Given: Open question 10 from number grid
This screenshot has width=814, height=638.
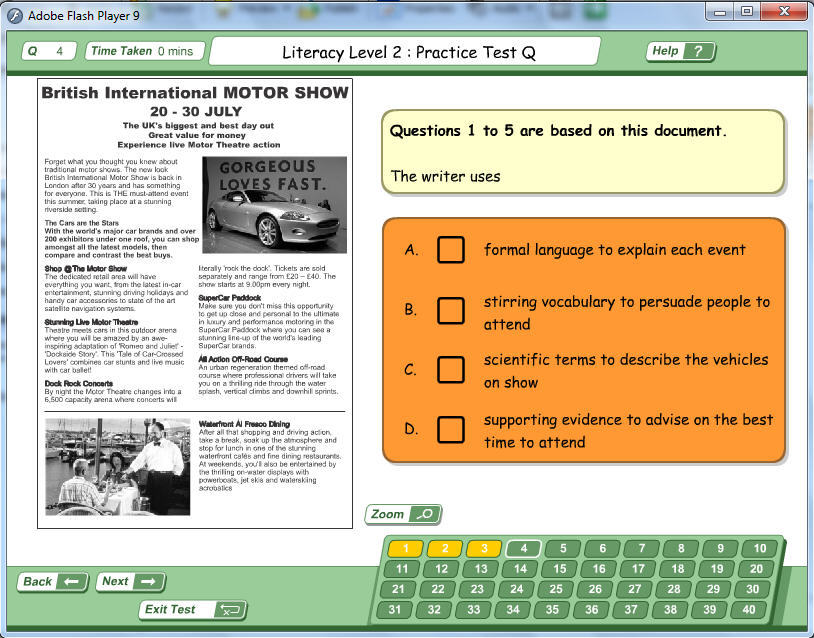Looking at the screenshot, I should click(760, 548).
